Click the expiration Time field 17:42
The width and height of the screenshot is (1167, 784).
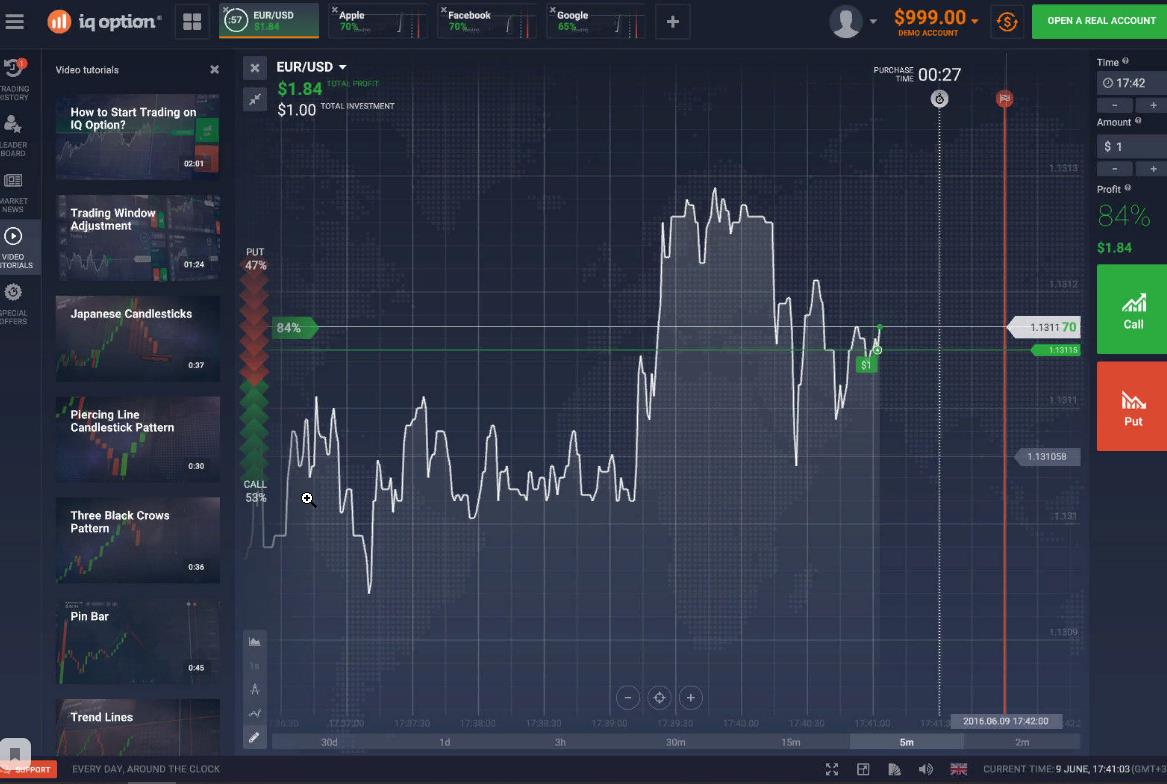1132,83
